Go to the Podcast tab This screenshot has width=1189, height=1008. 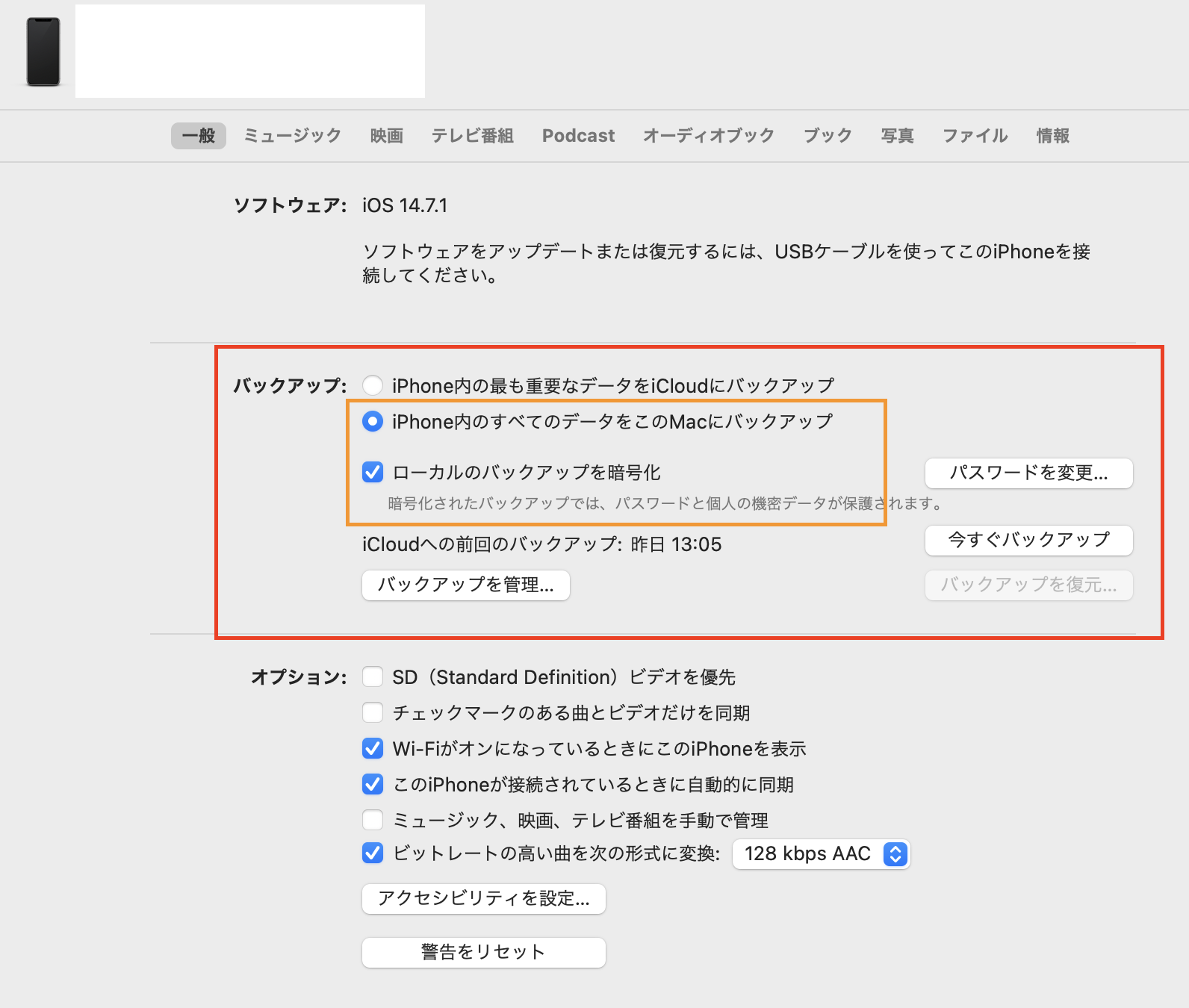[578, 136]
